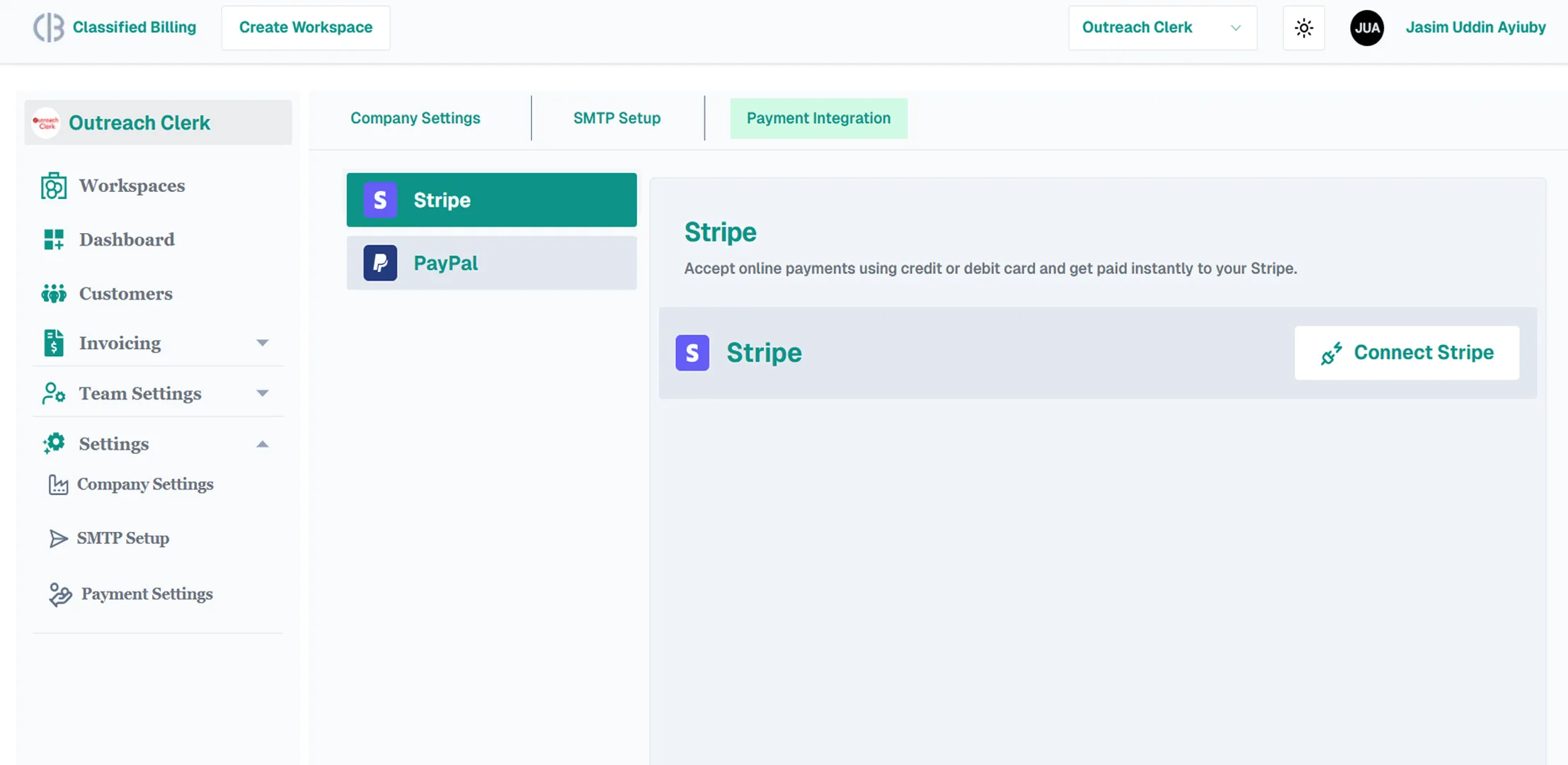Open the Customers page
1568x765 pixels.
coord(125,293)
